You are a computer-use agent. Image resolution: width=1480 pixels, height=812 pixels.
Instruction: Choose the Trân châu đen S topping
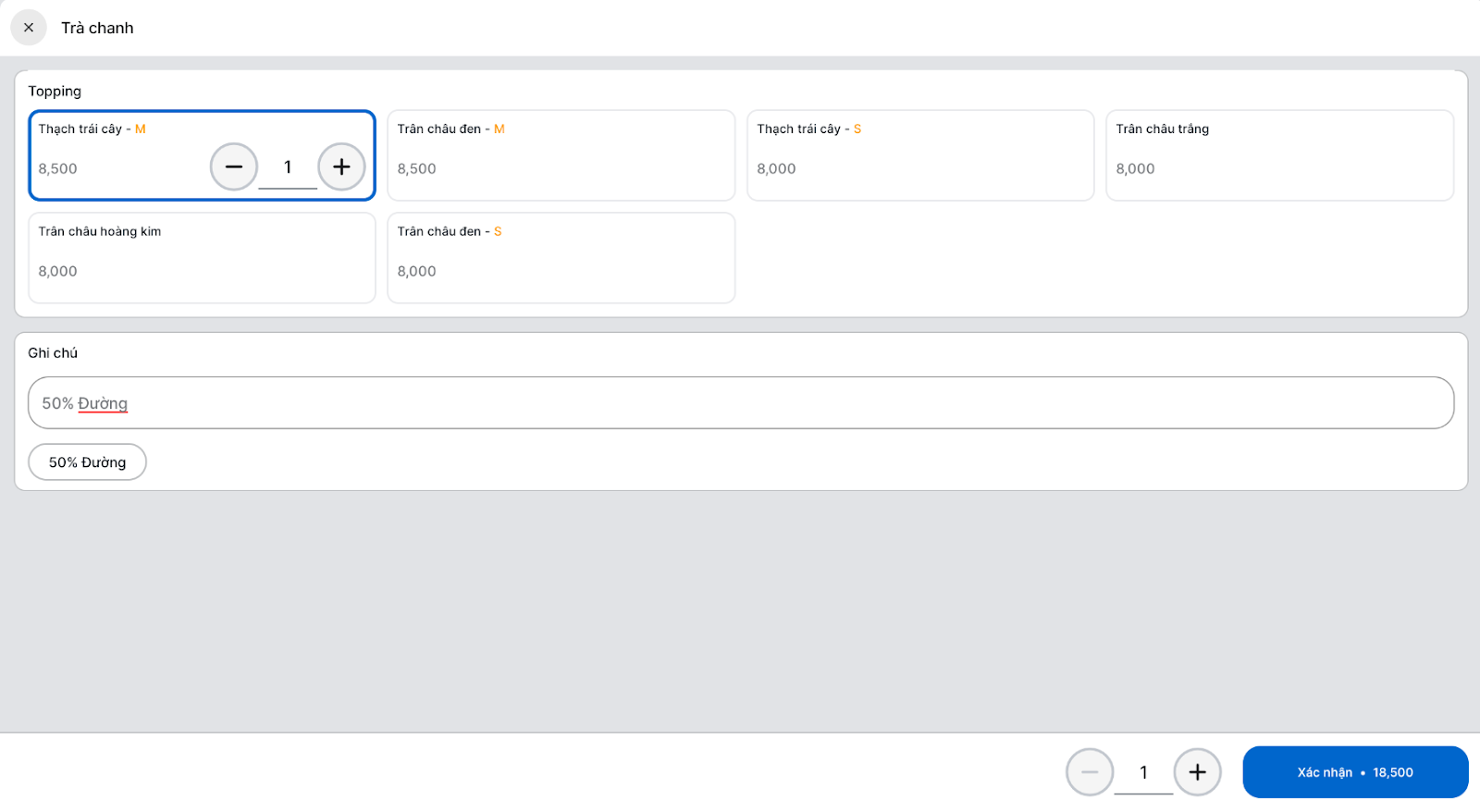coord(561,257)
